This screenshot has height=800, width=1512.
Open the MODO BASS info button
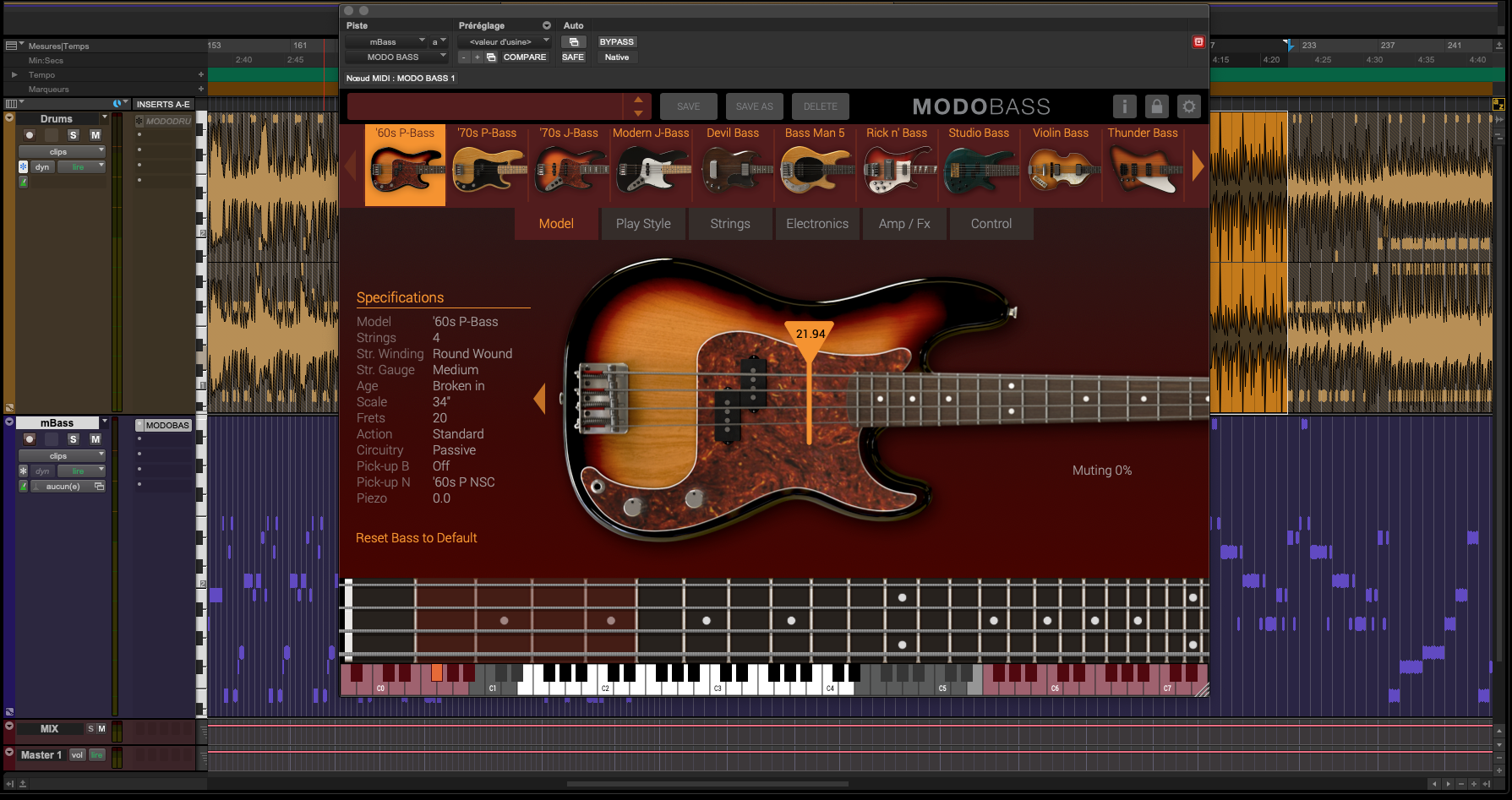1124,106
